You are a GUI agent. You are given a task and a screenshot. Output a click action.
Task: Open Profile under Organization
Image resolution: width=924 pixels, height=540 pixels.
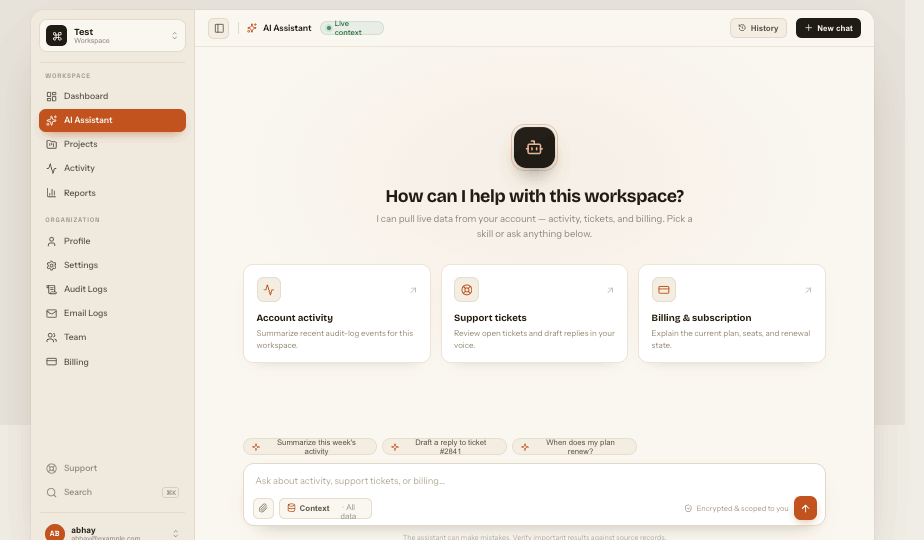pos(112,241)
